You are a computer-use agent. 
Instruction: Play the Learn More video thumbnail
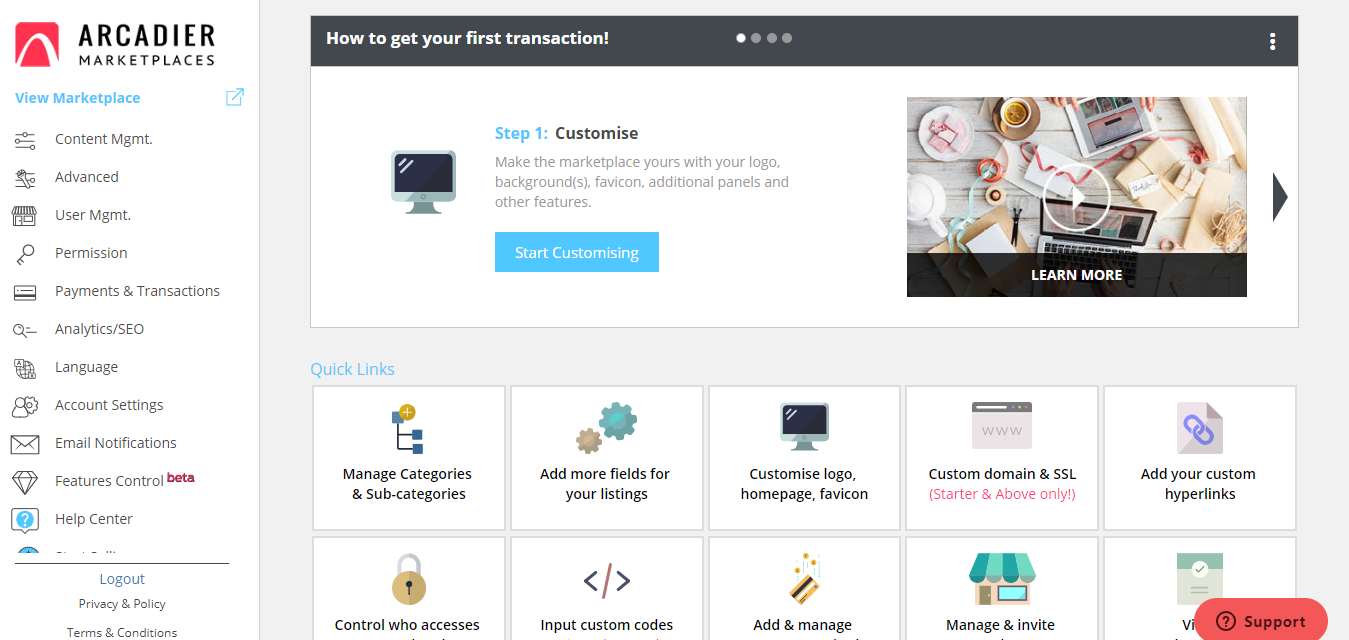(1076, 197)
